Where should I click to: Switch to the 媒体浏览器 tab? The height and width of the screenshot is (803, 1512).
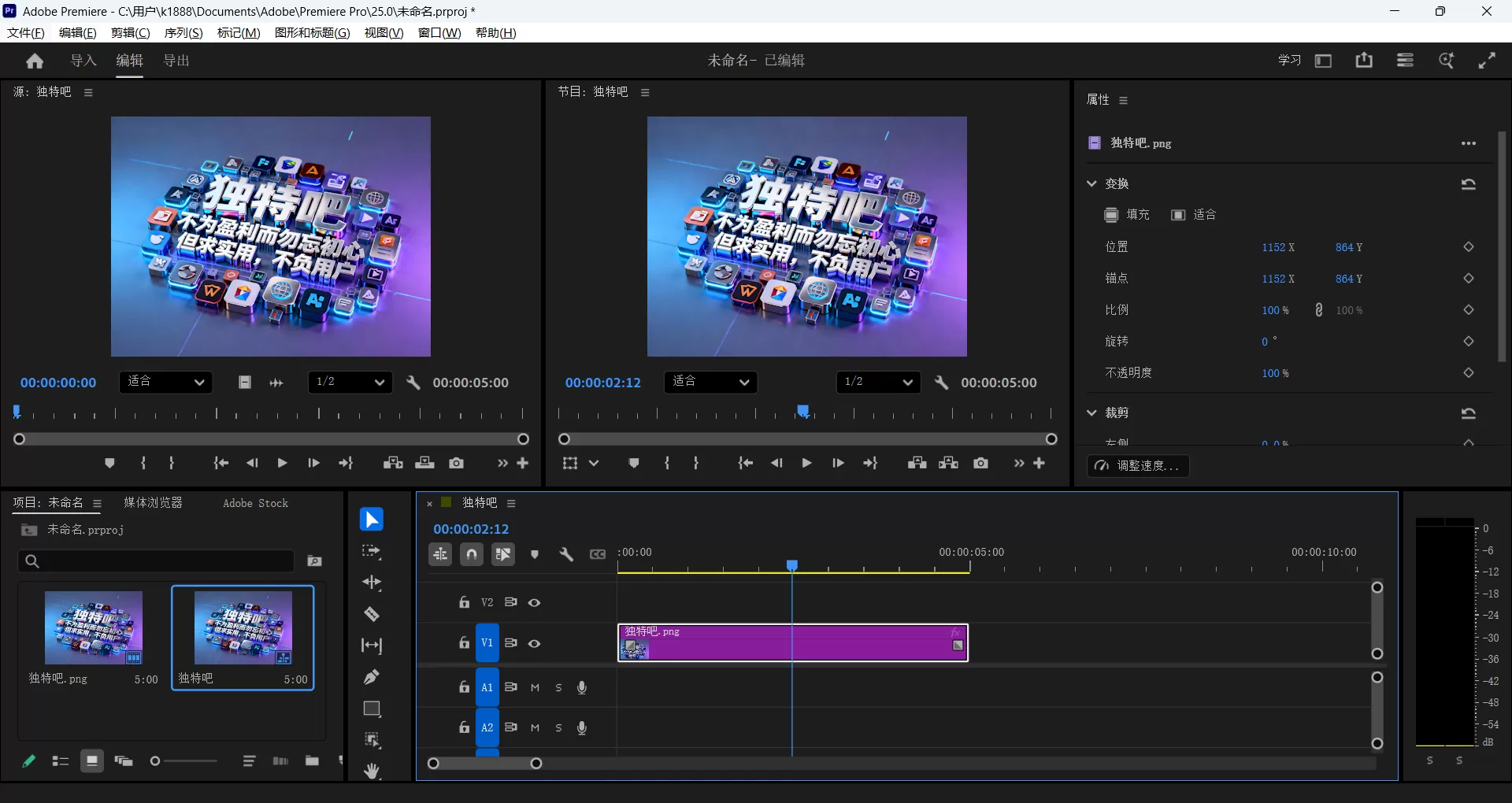[154, 502]
